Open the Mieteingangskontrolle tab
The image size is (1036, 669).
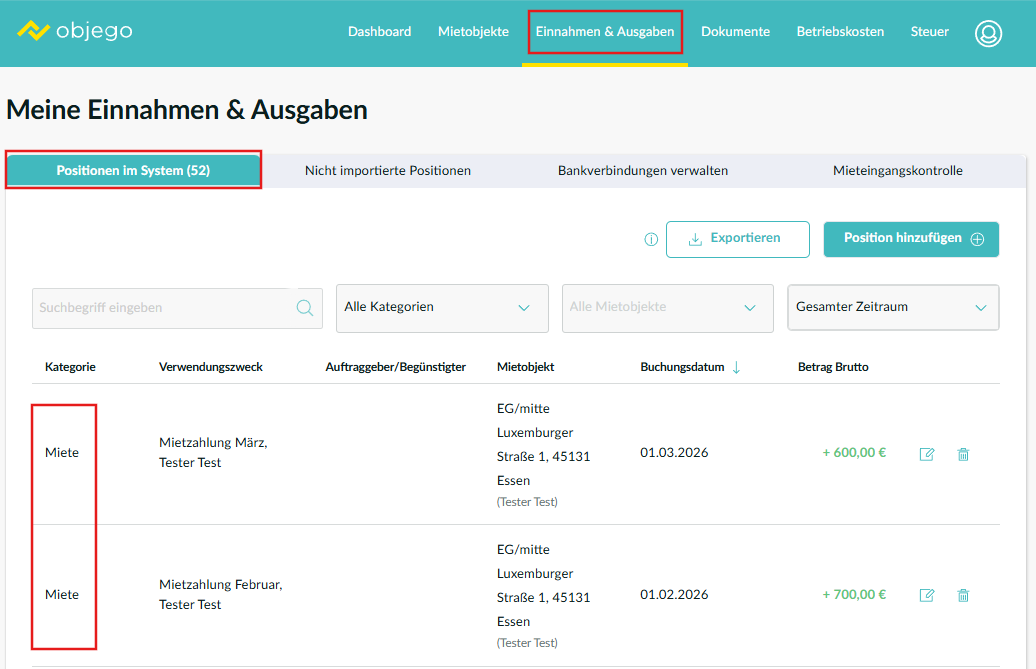click(x=897, y=171)
